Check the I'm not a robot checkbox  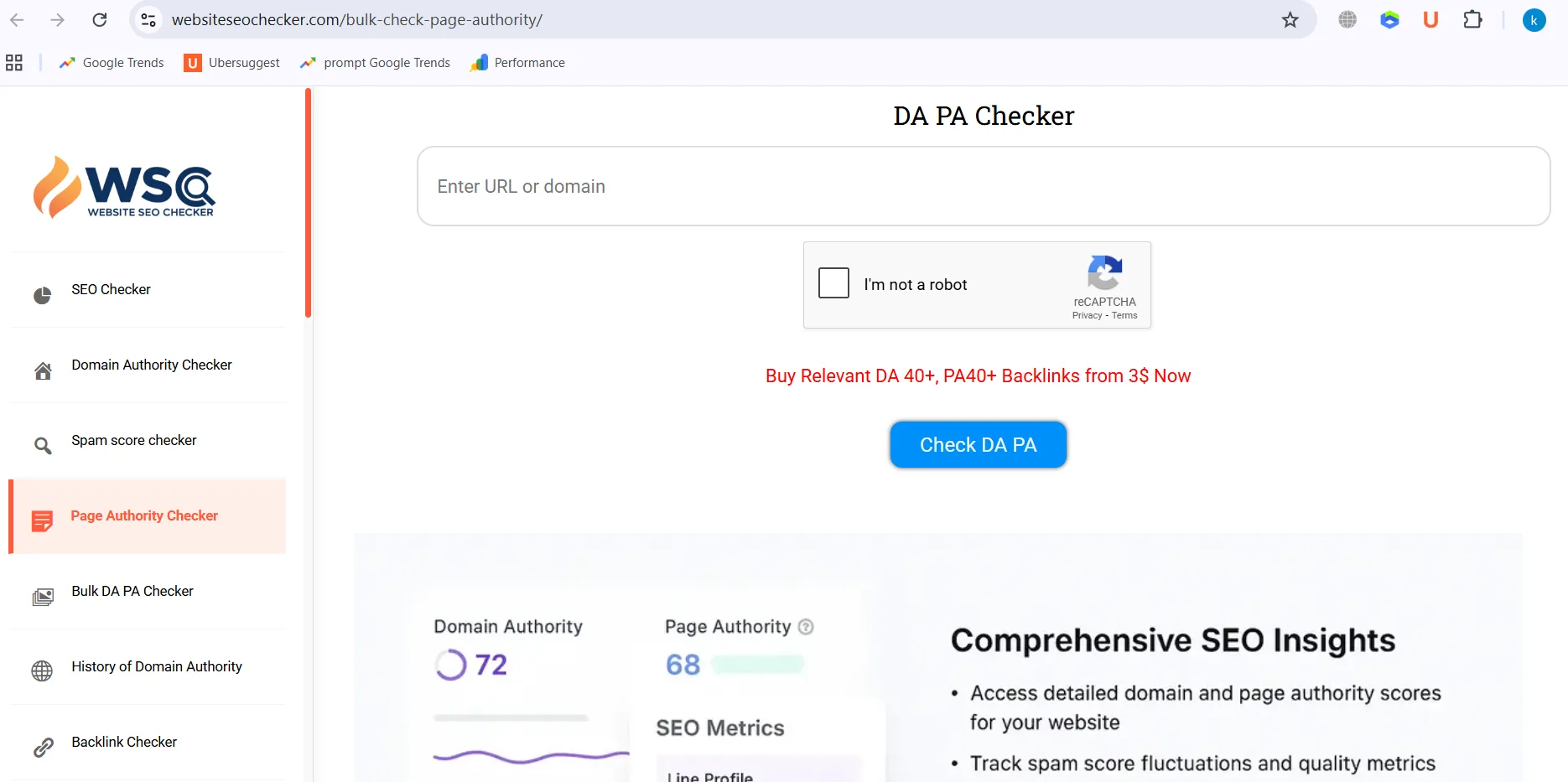(x=833, y=283)
